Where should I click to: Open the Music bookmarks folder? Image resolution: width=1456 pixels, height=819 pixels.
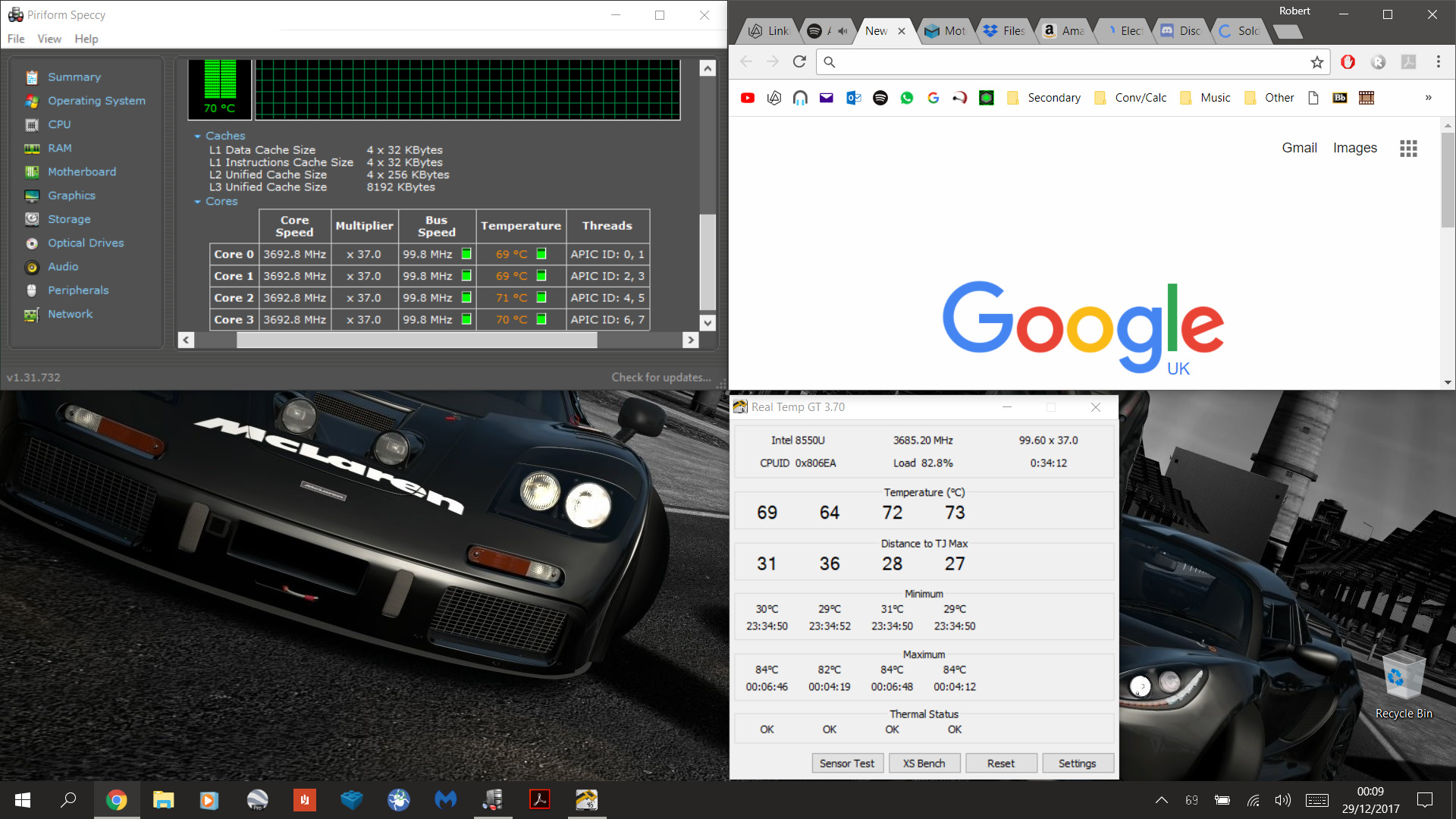coord(1206,98)
